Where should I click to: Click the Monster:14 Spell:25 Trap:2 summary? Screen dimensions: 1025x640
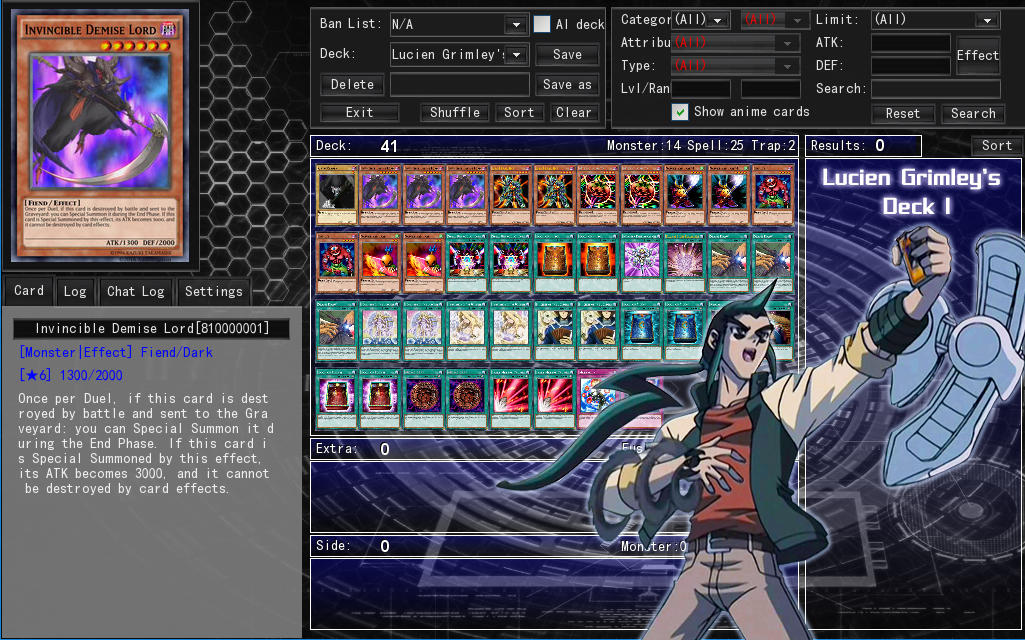701,146
